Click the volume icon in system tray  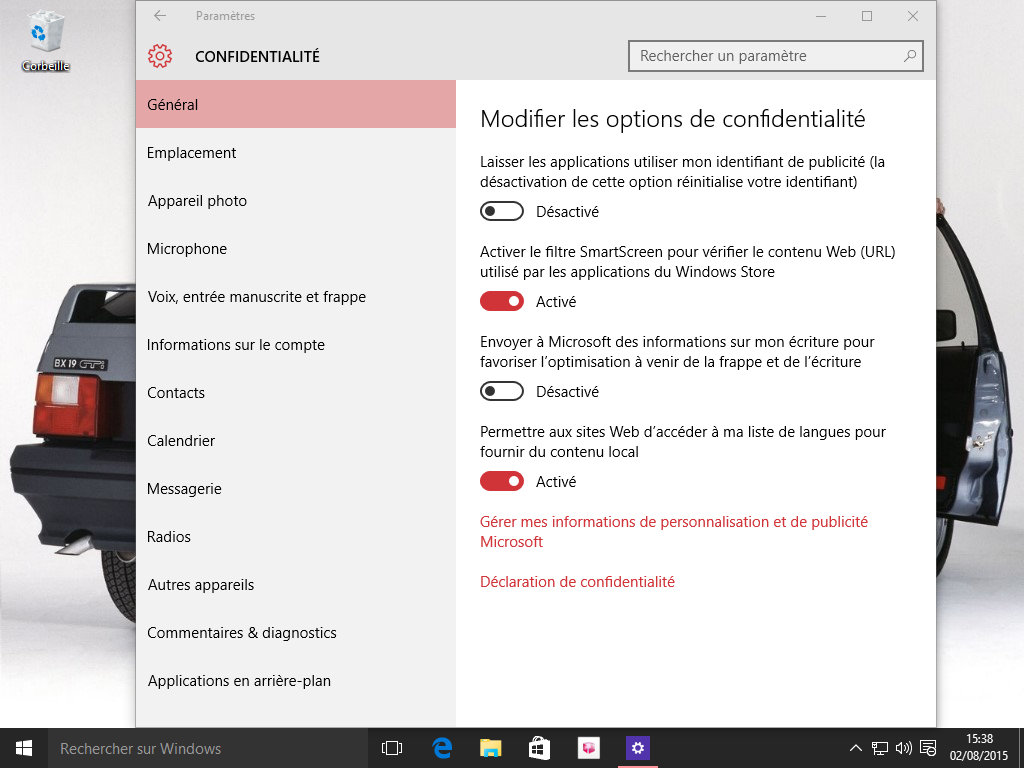pyautogui.click(x=903, y=748)
